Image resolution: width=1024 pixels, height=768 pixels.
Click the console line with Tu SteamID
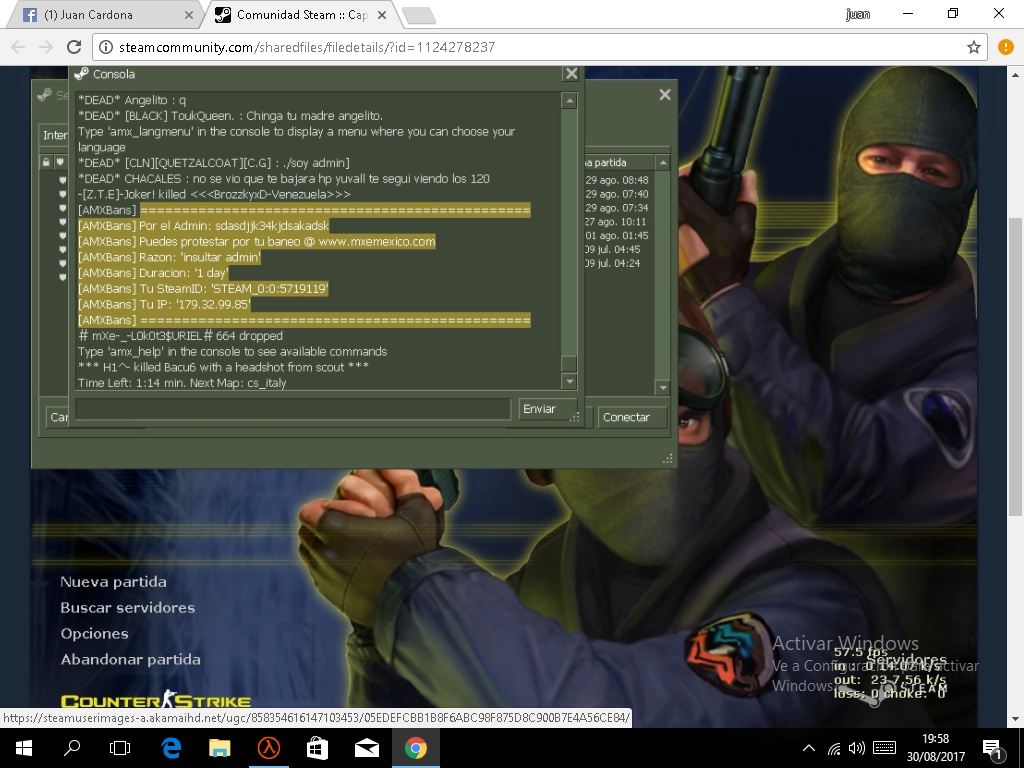point(203,289)
